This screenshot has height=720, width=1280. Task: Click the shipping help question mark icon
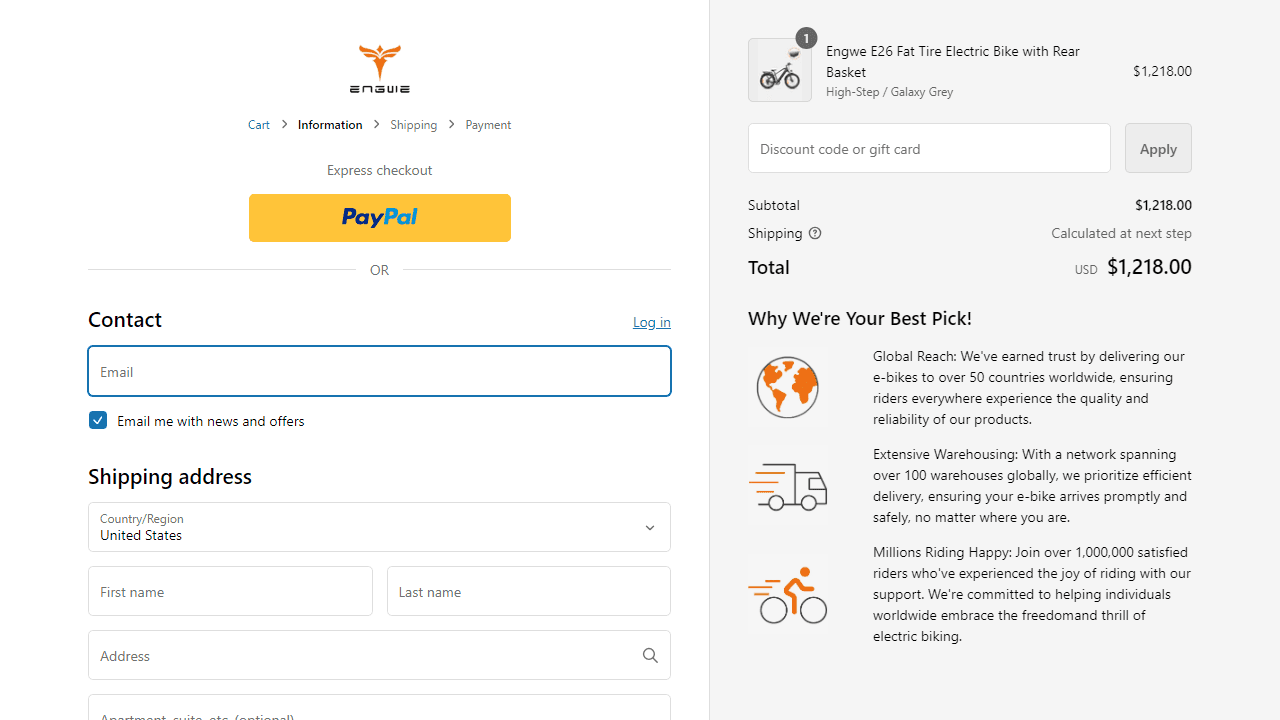(x=815, y=233)
